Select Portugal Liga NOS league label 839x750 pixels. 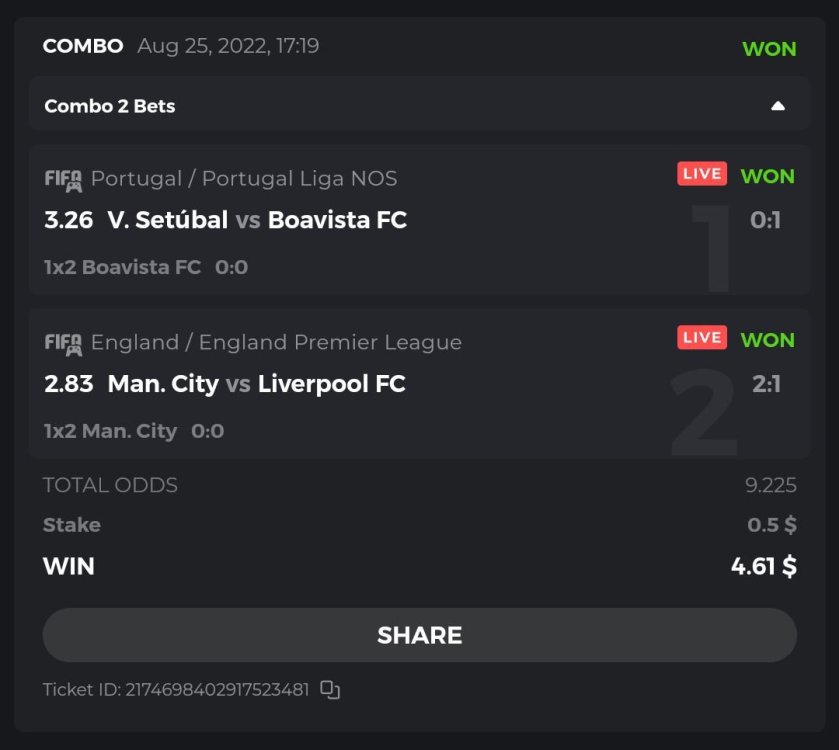(244, 179)
